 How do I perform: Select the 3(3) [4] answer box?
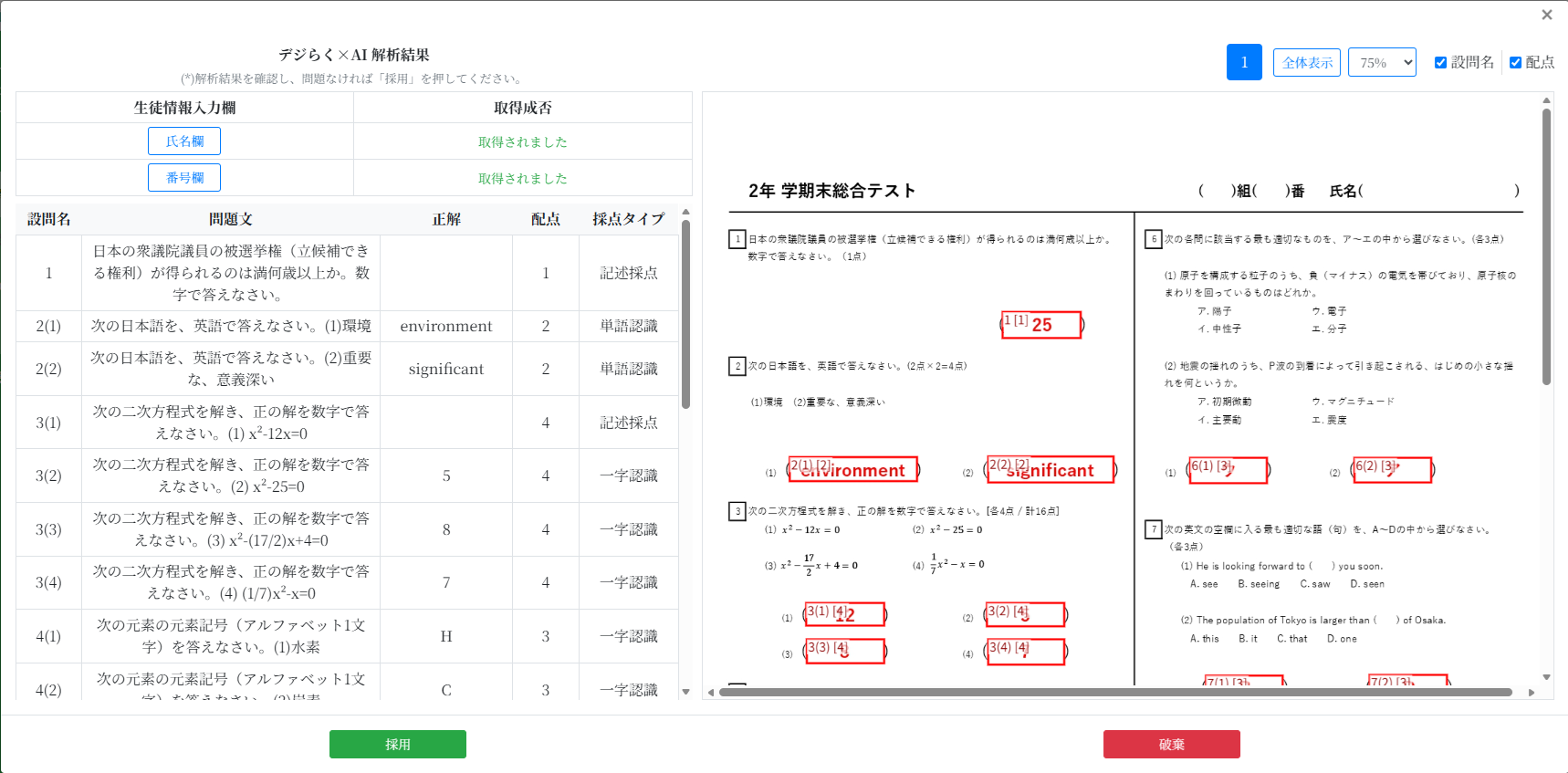pyautogui.click(x=844, y=651)
